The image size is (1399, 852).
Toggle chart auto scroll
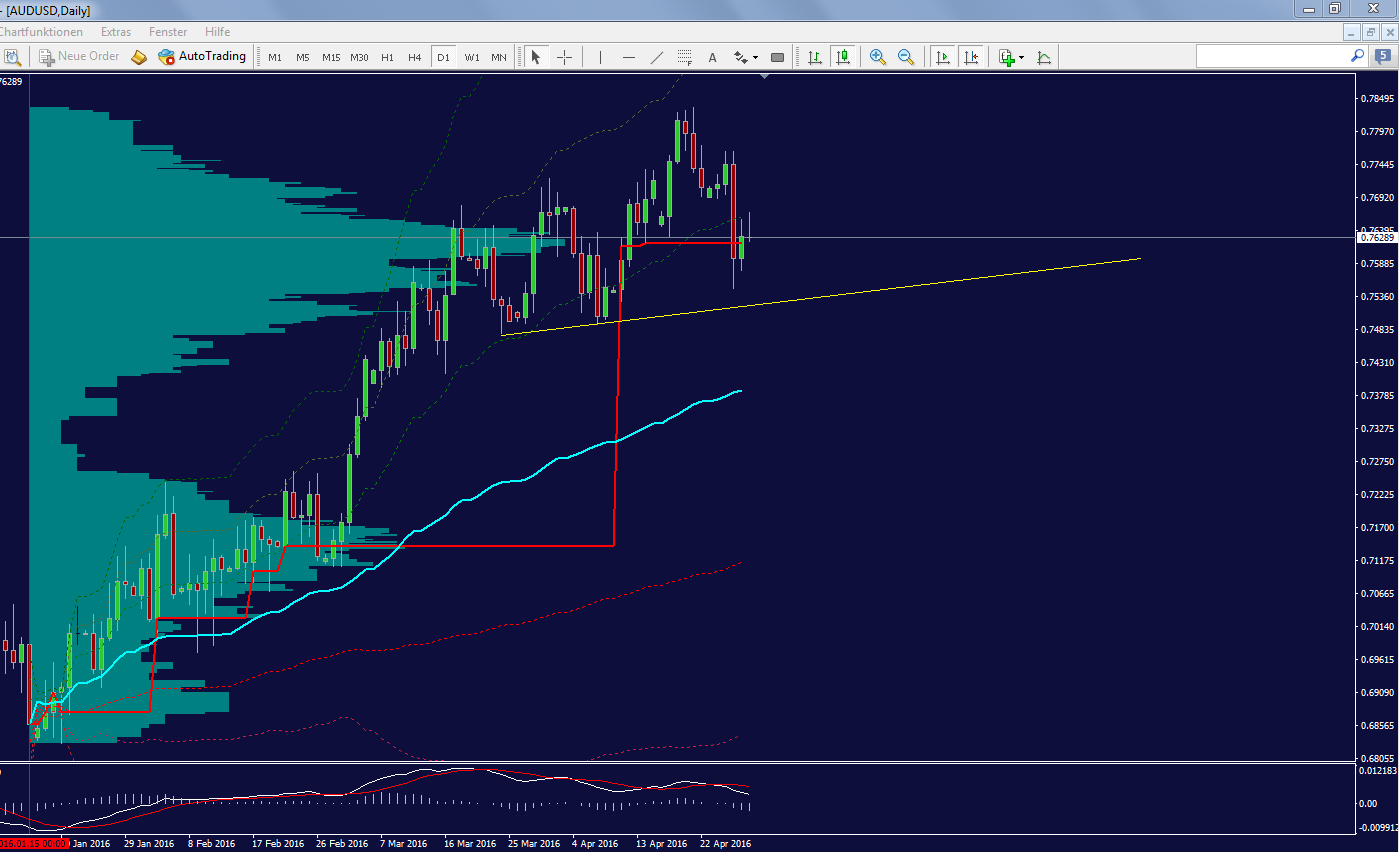[x=942, y=57]
